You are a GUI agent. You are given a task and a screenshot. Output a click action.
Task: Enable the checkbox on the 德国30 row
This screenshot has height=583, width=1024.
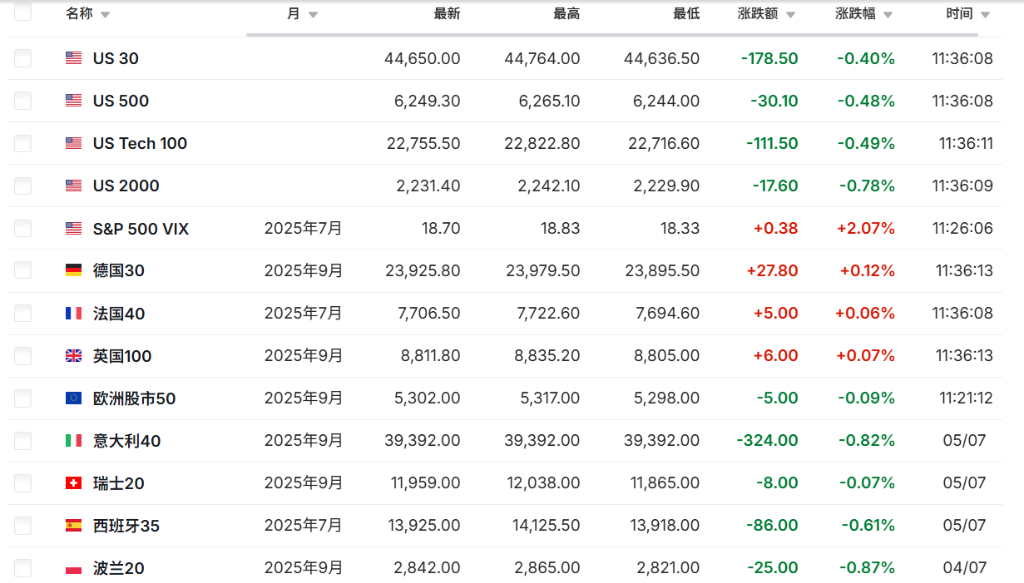22,270
